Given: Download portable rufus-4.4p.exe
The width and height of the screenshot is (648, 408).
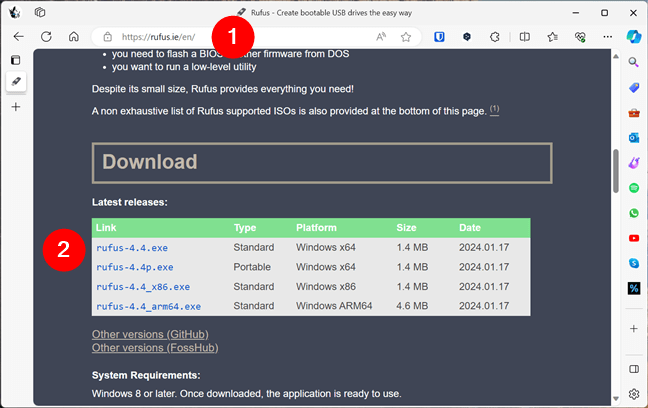Looking at the screenshot, I should 135,267.
